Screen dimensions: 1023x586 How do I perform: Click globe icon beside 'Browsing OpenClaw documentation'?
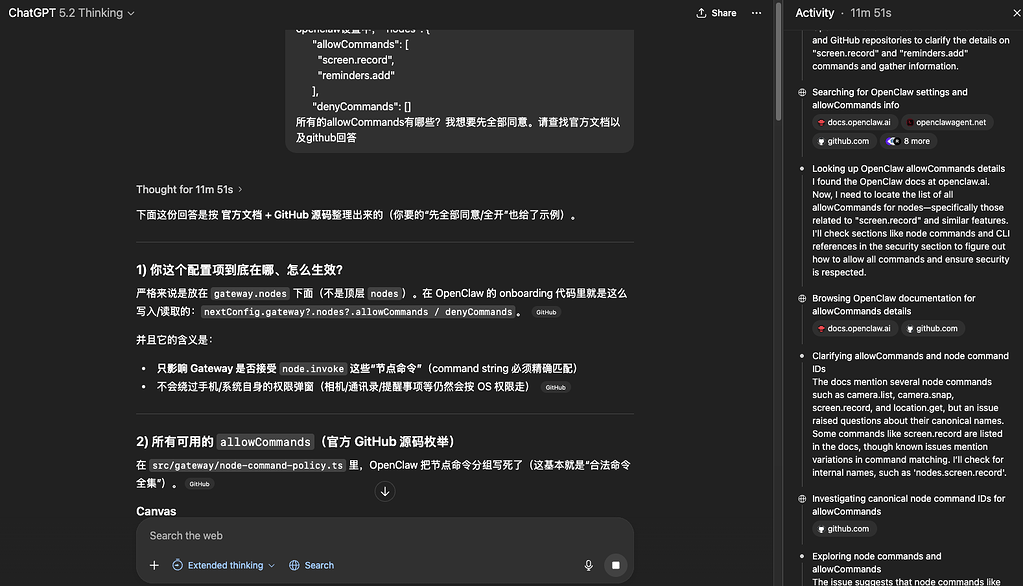tap(802, 298)
